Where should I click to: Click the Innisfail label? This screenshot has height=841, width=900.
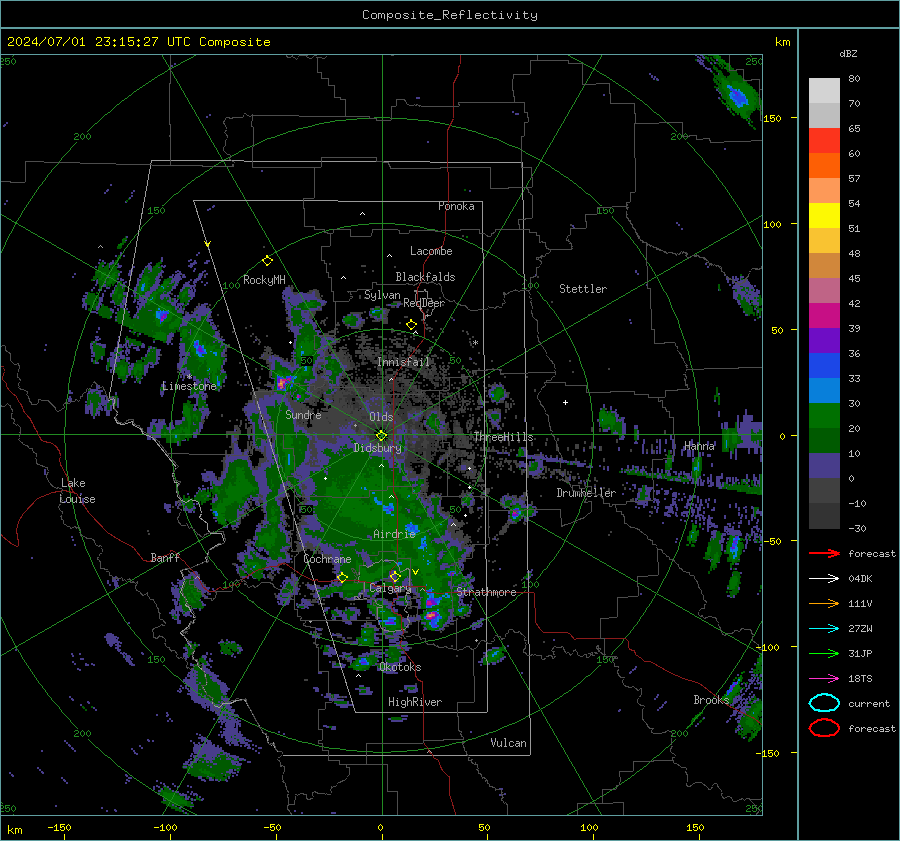point(404,362)
